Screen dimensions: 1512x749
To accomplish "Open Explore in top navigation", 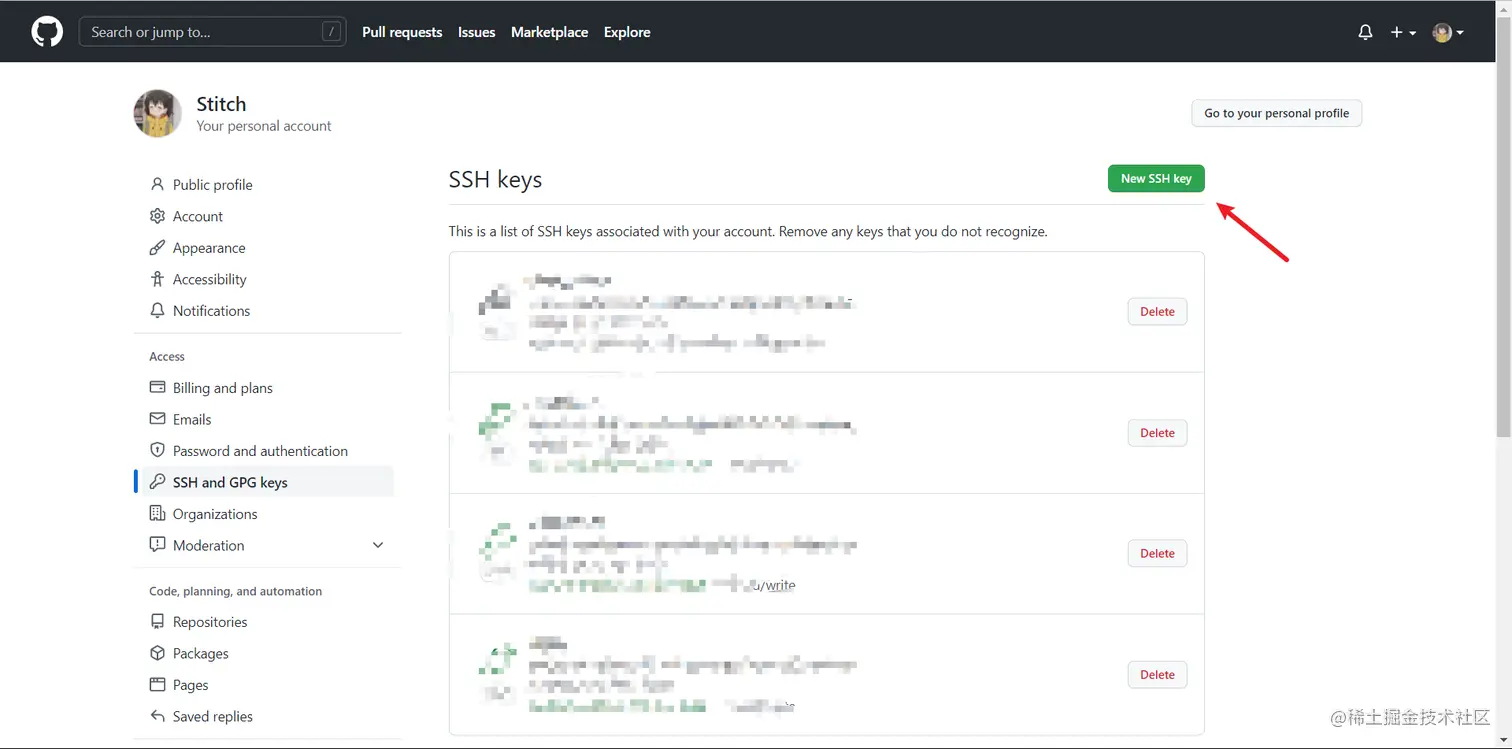I will pyautogui.click(x=627, y=32).
